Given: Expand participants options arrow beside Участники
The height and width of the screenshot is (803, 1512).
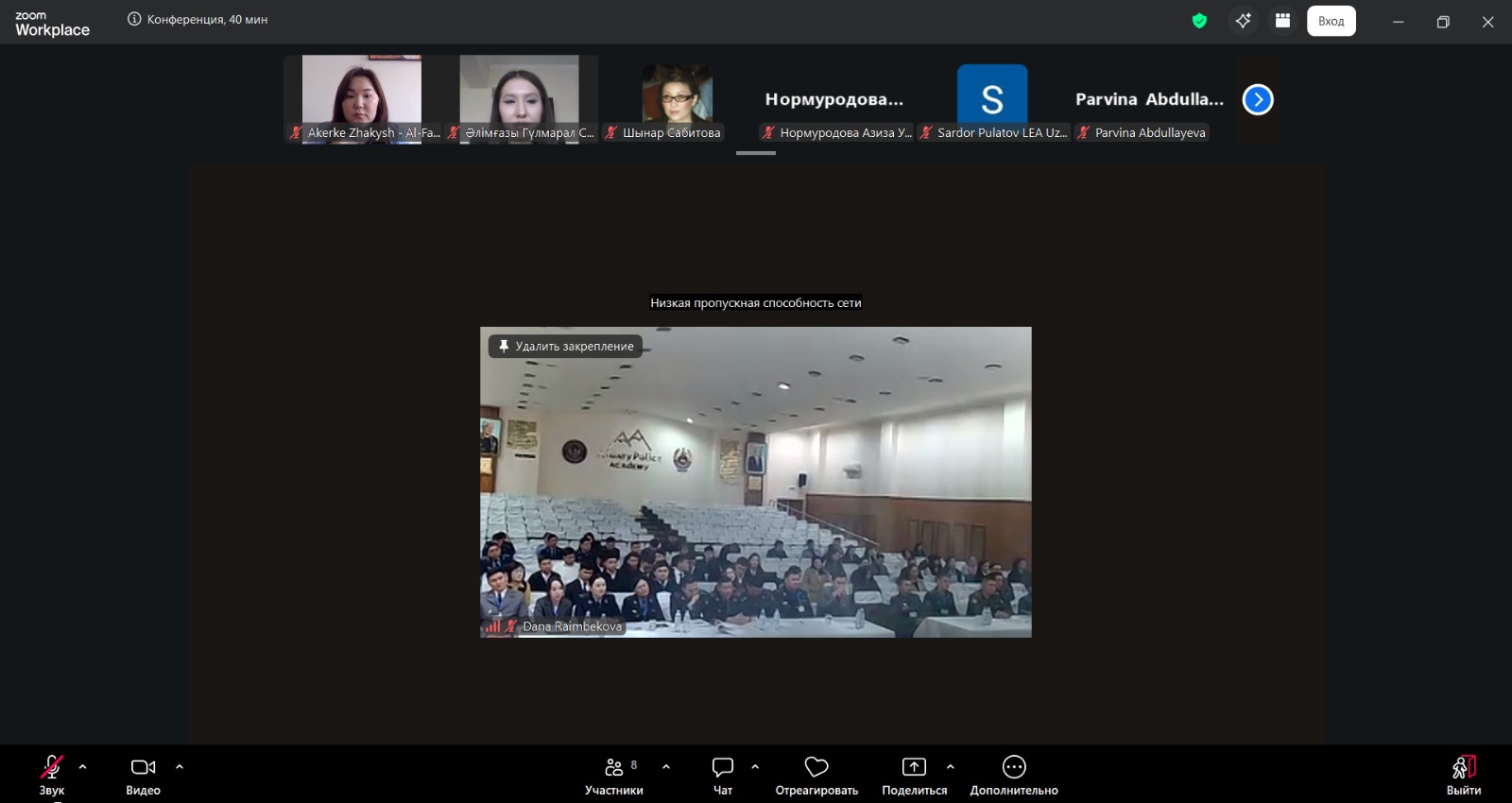Looking at the screenshot, I should point(666,767).
